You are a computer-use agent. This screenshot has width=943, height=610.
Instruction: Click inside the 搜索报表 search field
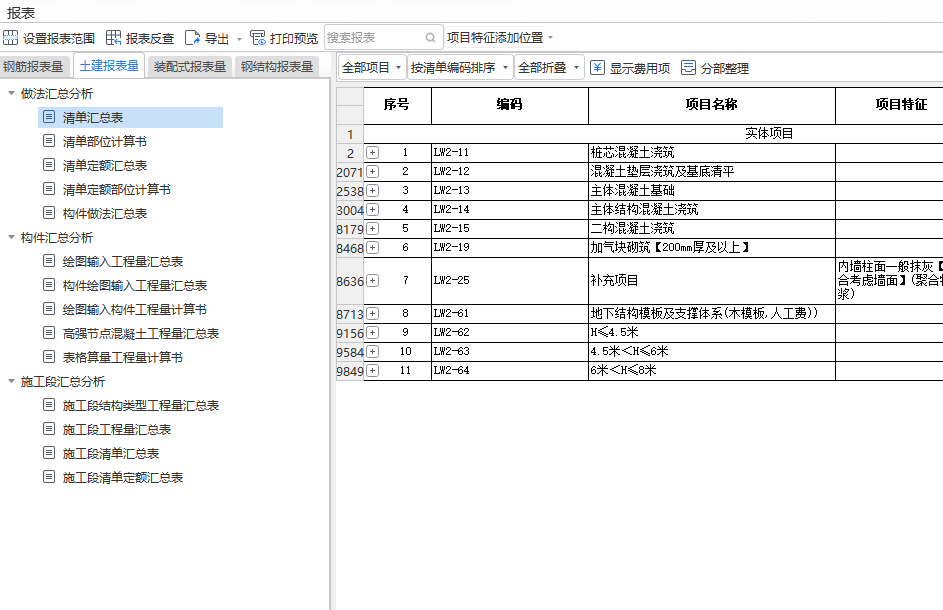point(370,36)
